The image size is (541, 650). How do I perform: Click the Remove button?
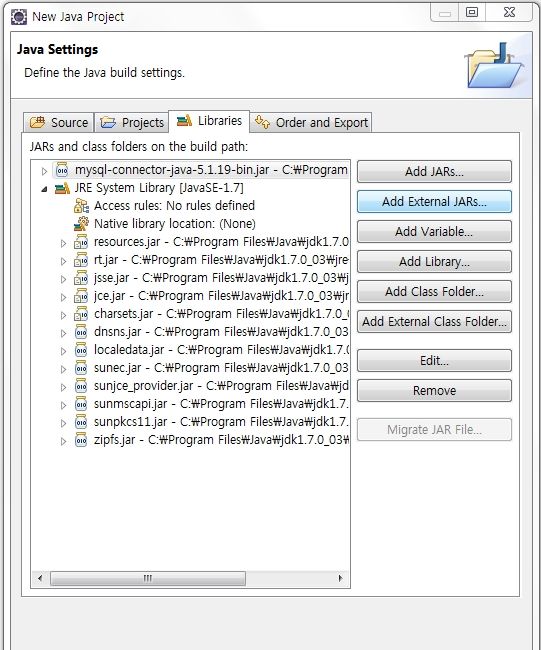[x=434, y=390]
